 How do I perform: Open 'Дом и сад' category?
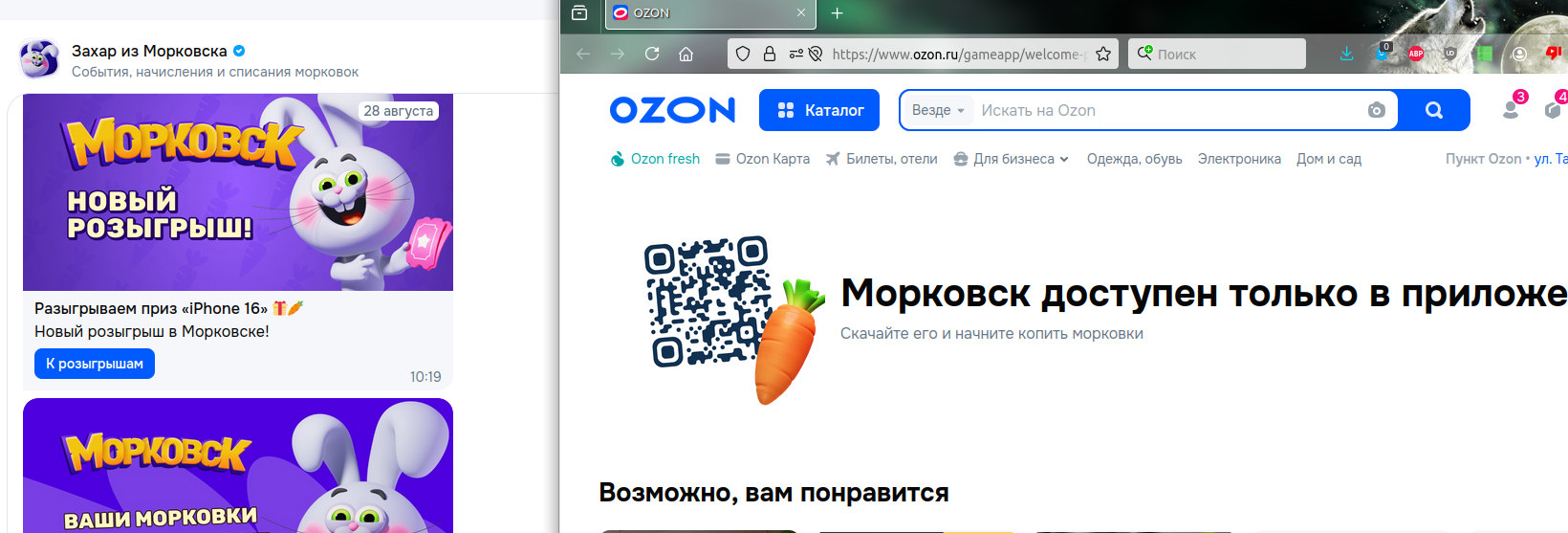coord(1329,159)
